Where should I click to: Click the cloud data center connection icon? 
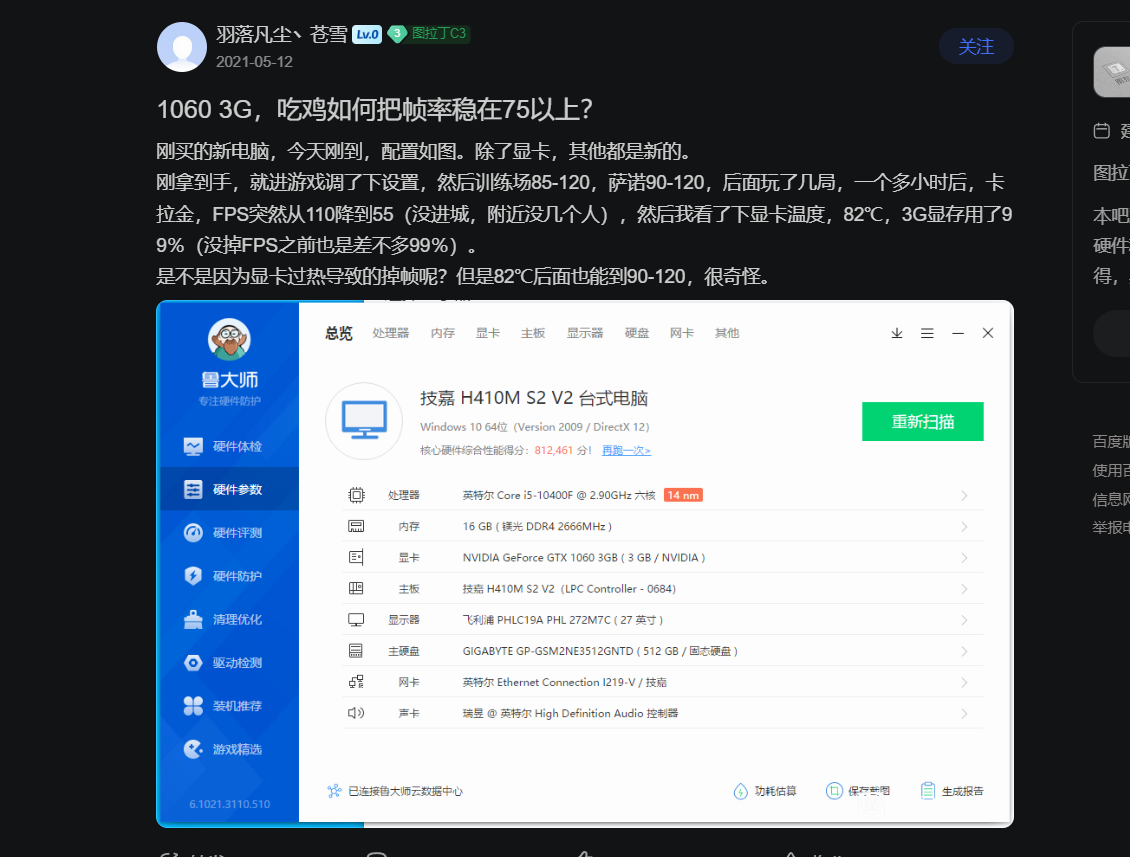pyautogui.click(x=334, y=791)
